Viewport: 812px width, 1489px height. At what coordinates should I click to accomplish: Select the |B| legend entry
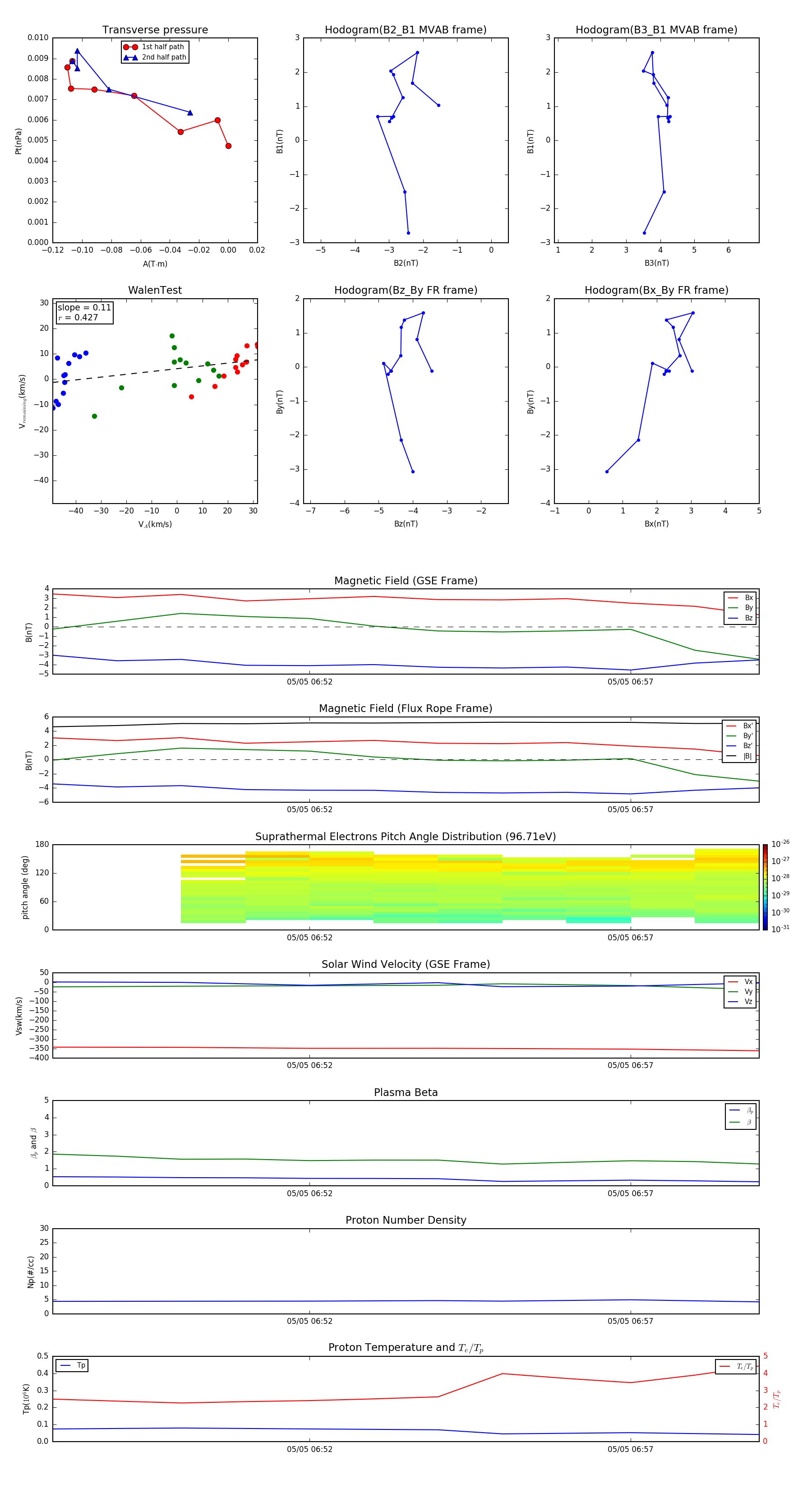click(x=740, y=756)
